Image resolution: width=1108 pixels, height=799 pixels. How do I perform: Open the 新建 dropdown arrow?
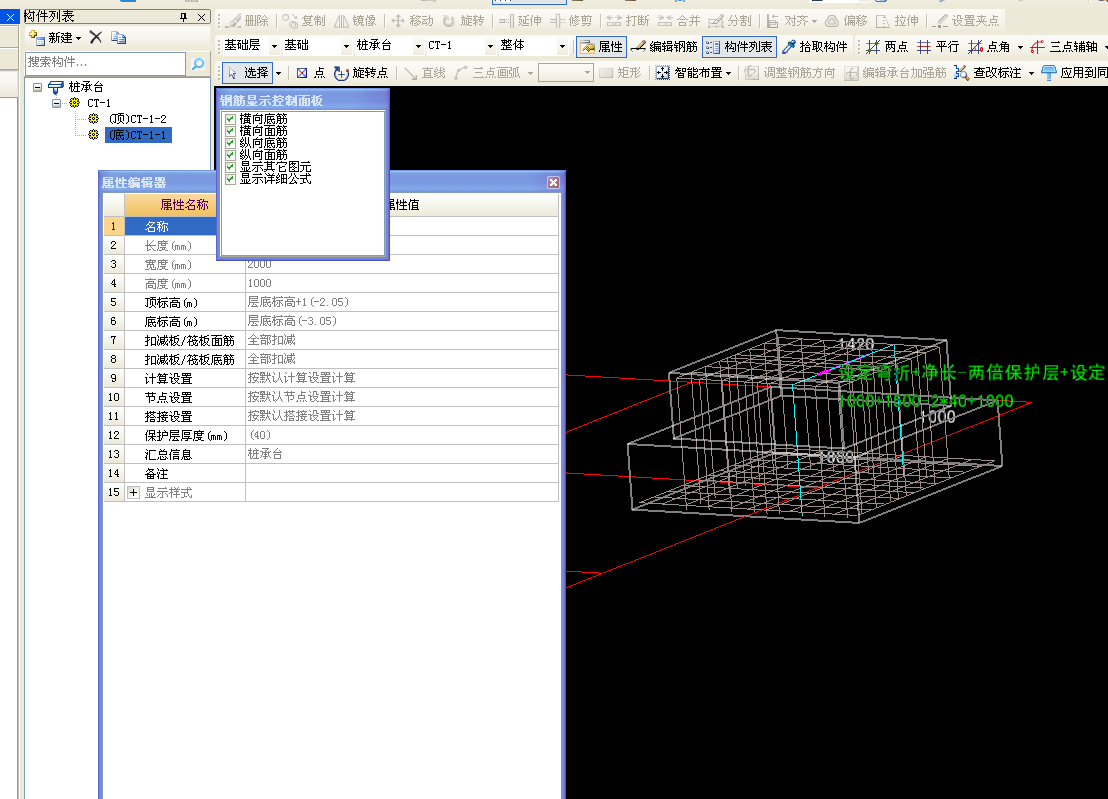point(78,38)
